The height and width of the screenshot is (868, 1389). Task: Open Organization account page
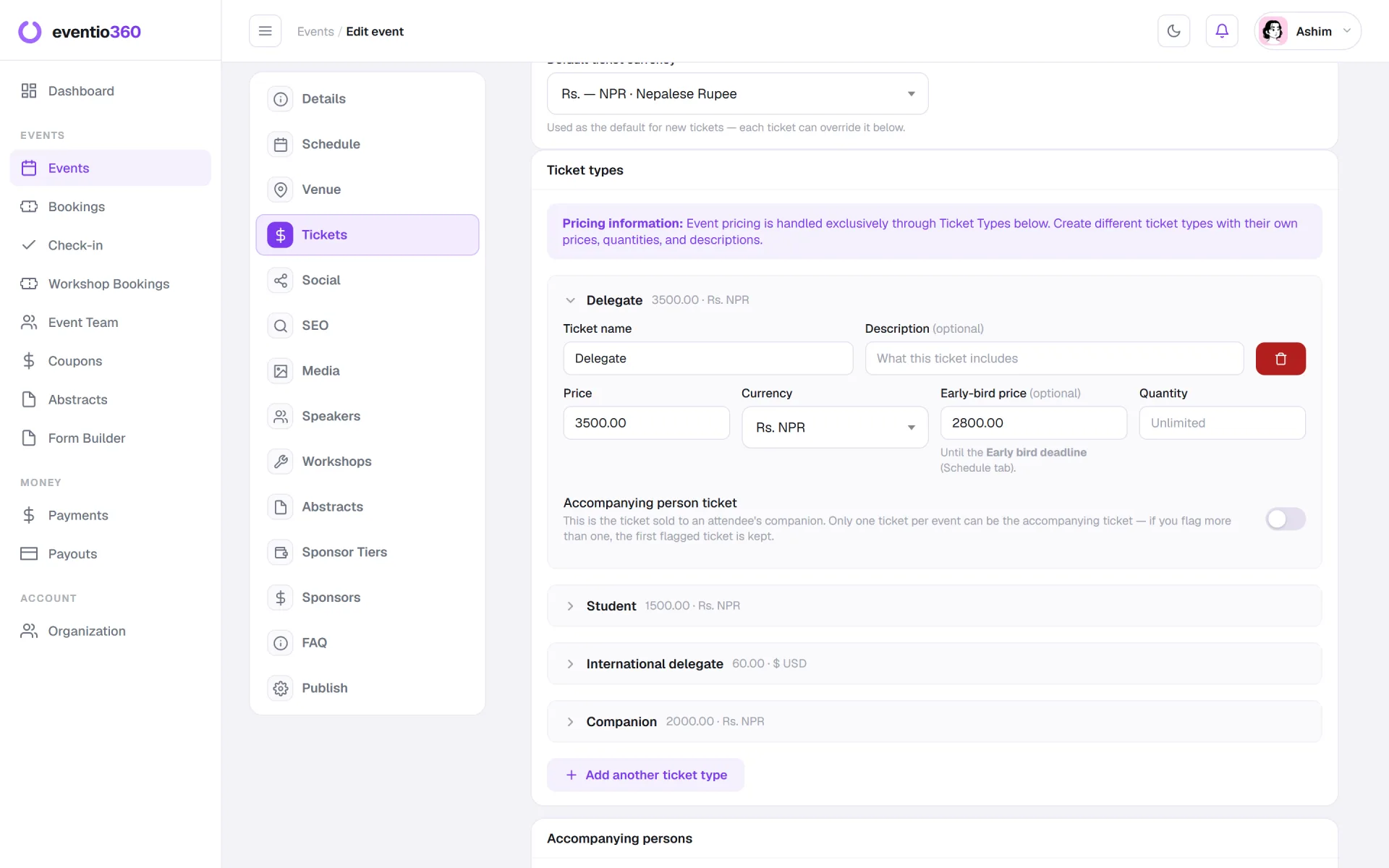click(x=110, y=631)
